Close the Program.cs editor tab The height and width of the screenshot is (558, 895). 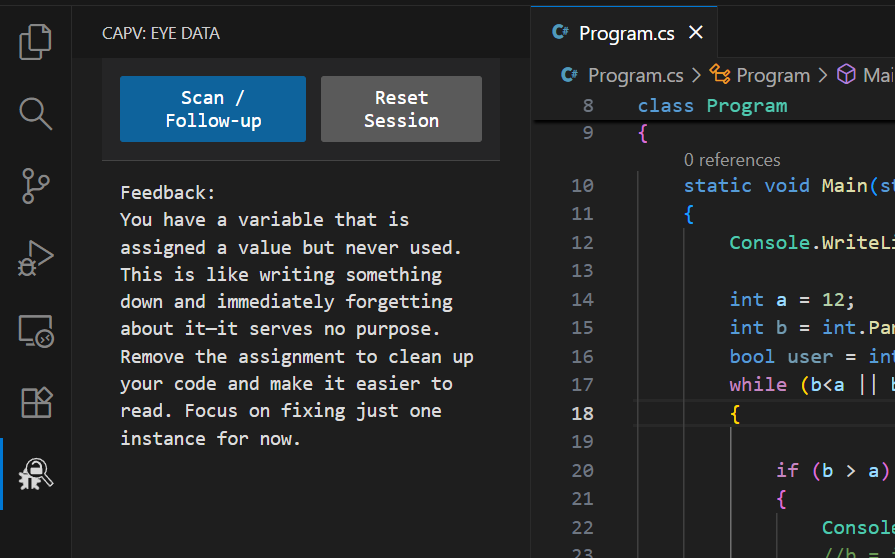[696, 33]
